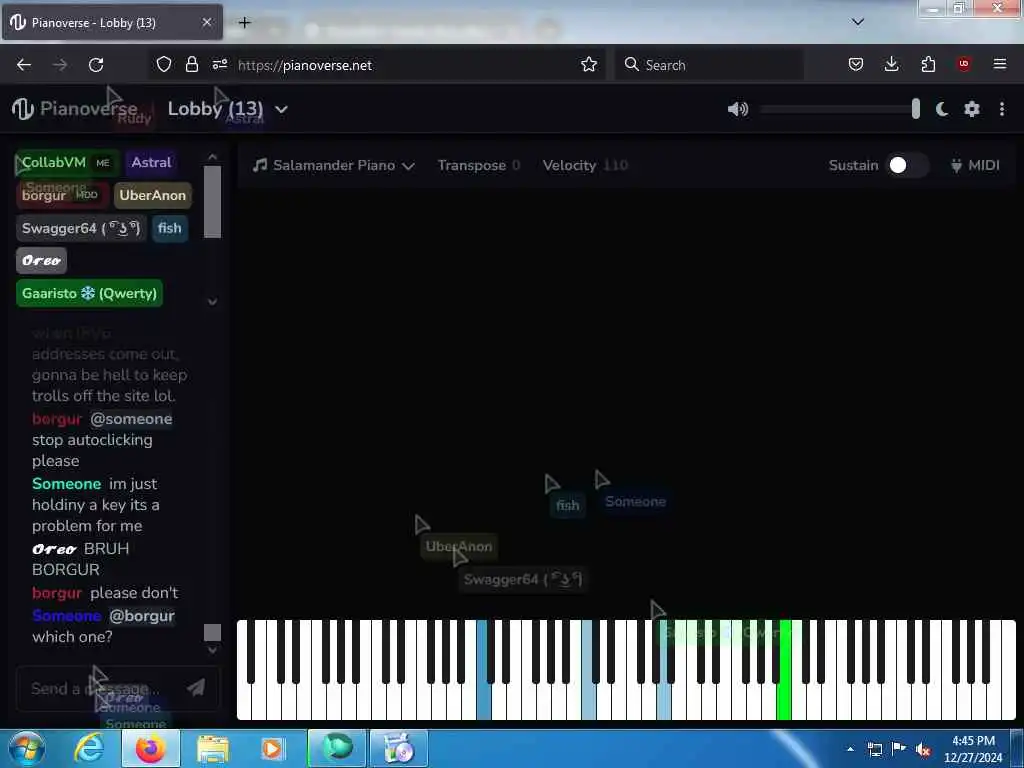Toggle dark mode with the moon icon
Image resolution: width=1024 pixels, height=768 pixels.
[942, 109]
